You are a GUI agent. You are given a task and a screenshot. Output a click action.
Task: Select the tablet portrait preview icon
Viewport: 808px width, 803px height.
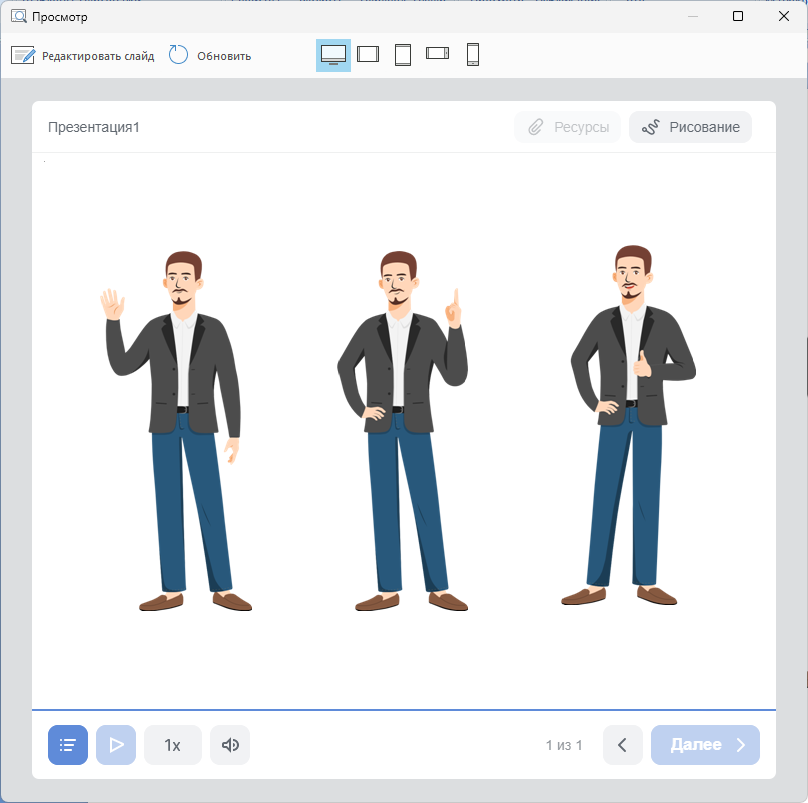[403, 54]
